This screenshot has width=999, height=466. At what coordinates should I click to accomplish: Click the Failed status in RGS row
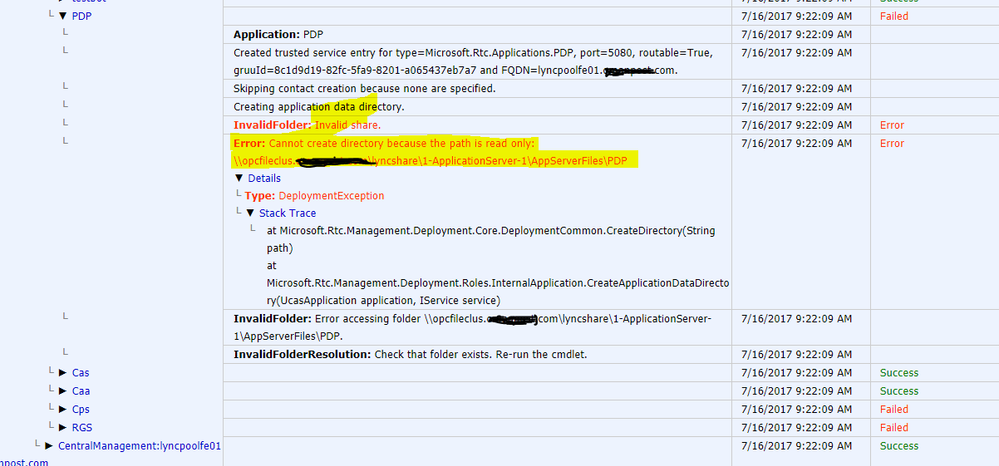[894, 427]
